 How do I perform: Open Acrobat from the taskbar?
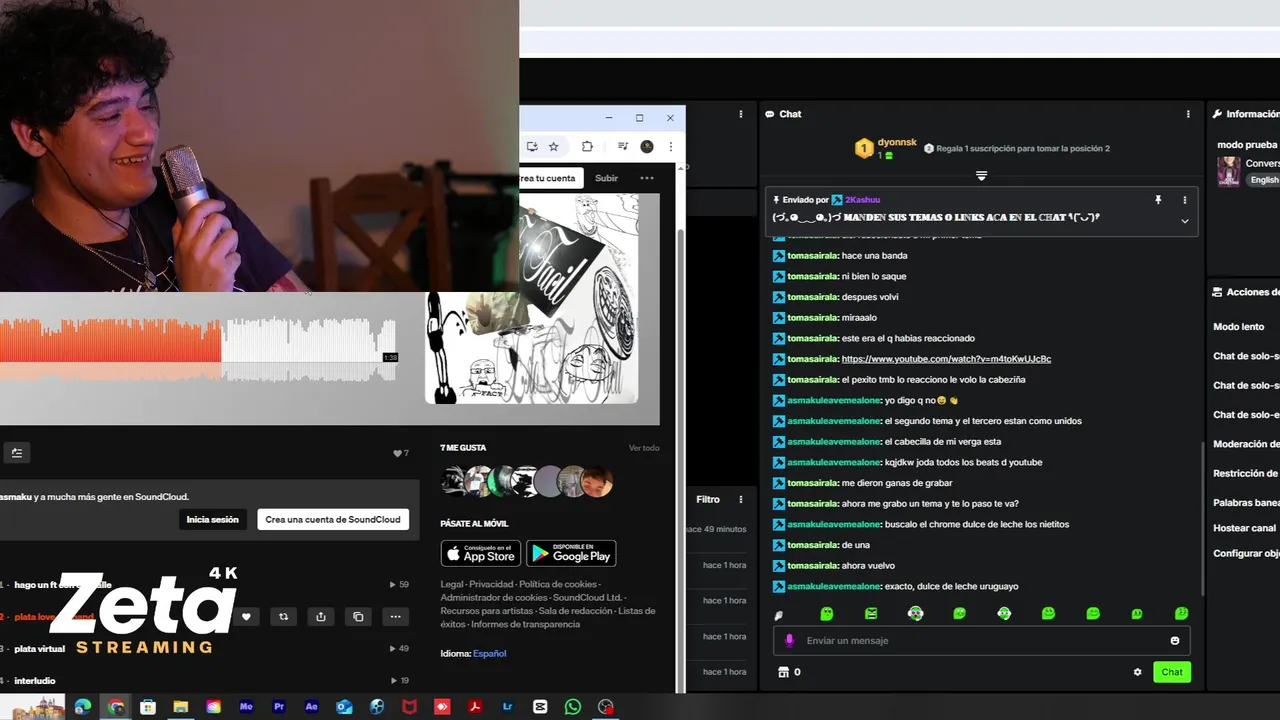point(475,707)
